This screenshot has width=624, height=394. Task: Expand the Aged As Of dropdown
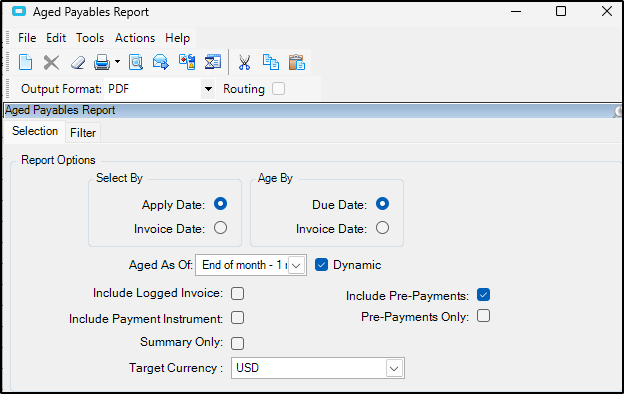tap(296, 265)
